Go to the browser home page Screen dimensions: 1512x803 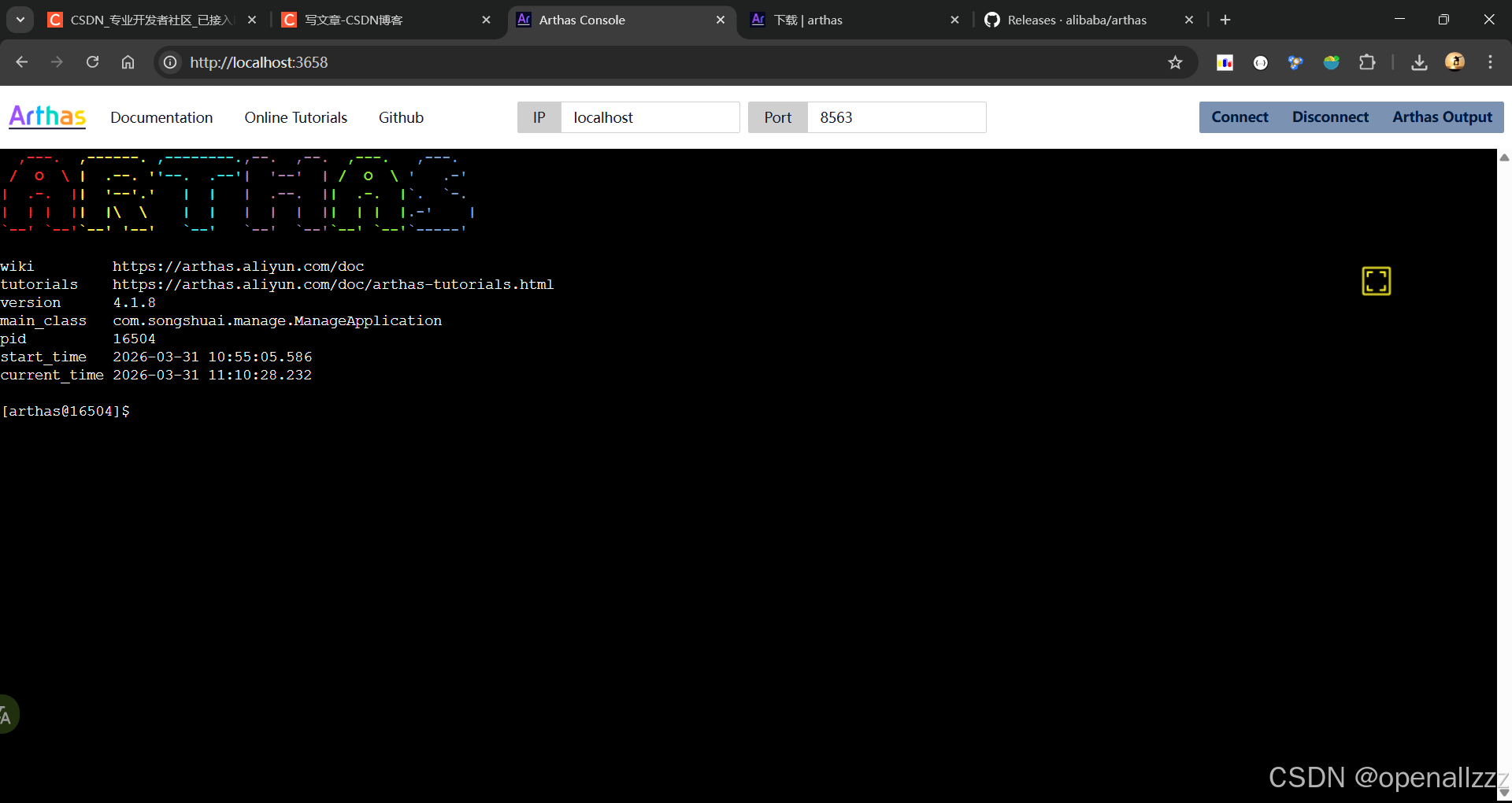coord(128,62)
